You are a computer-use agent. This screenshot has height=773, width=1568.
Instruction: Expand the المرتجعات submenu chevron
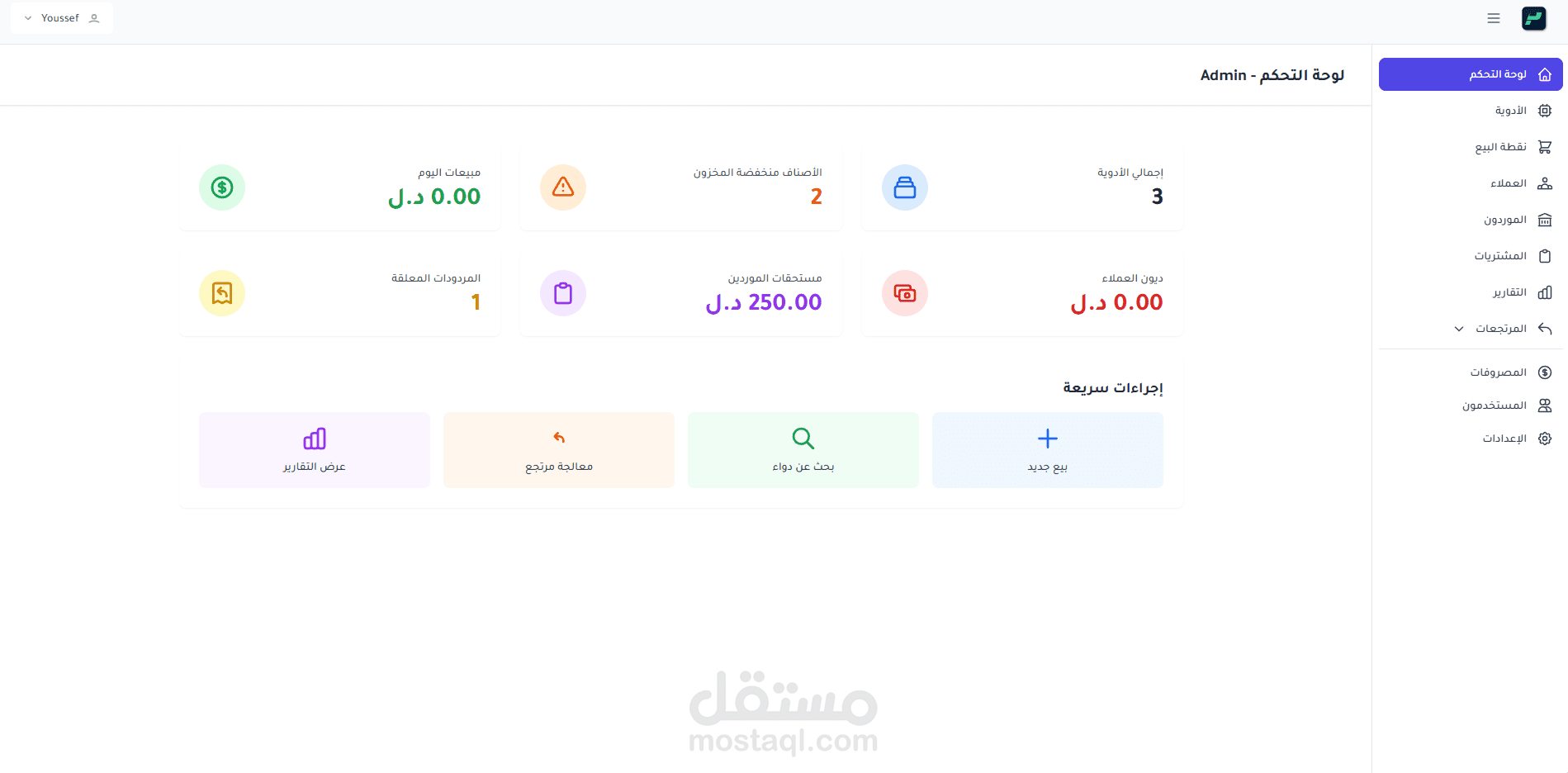click(1458, 328)
